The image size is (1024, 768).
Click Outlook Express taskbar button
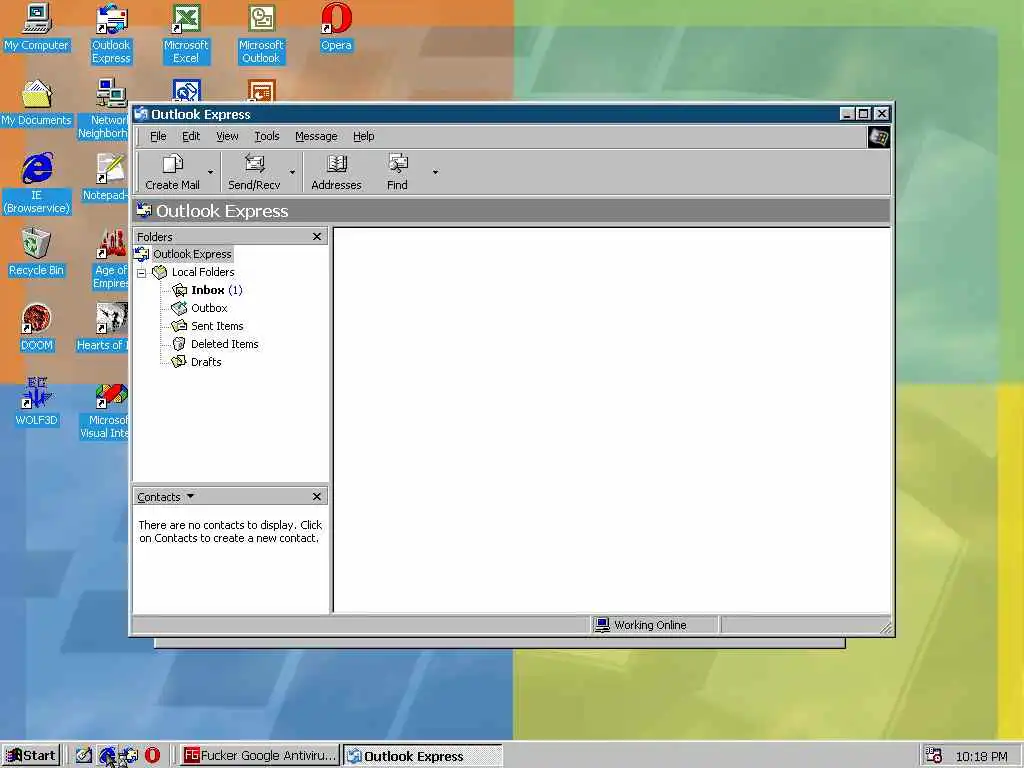(423, 756)
